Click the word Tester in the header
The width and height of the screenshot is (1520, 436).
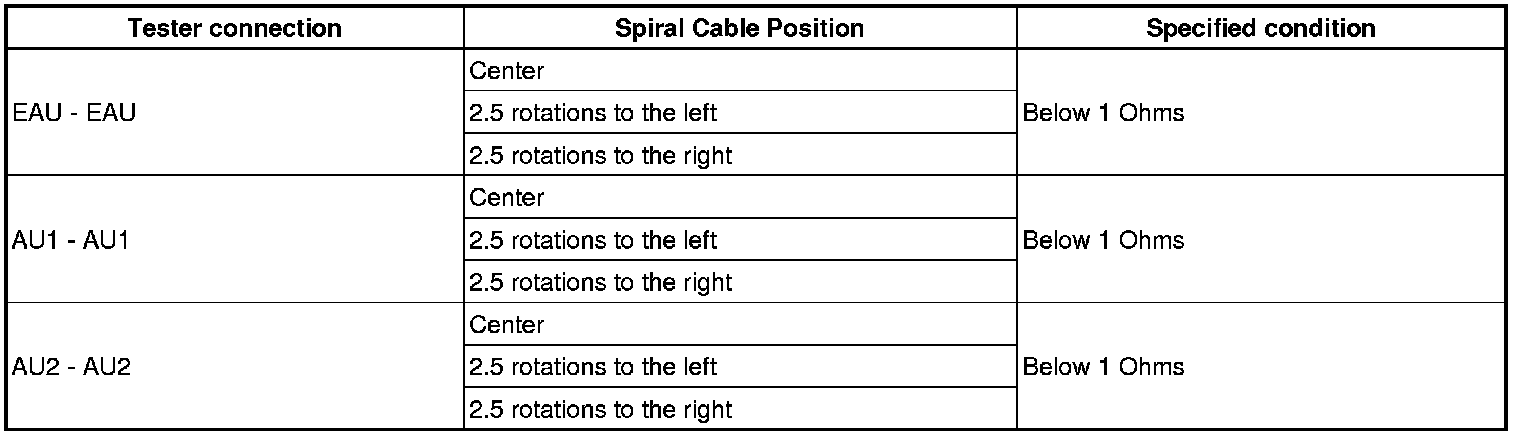[x=162, y=28]
